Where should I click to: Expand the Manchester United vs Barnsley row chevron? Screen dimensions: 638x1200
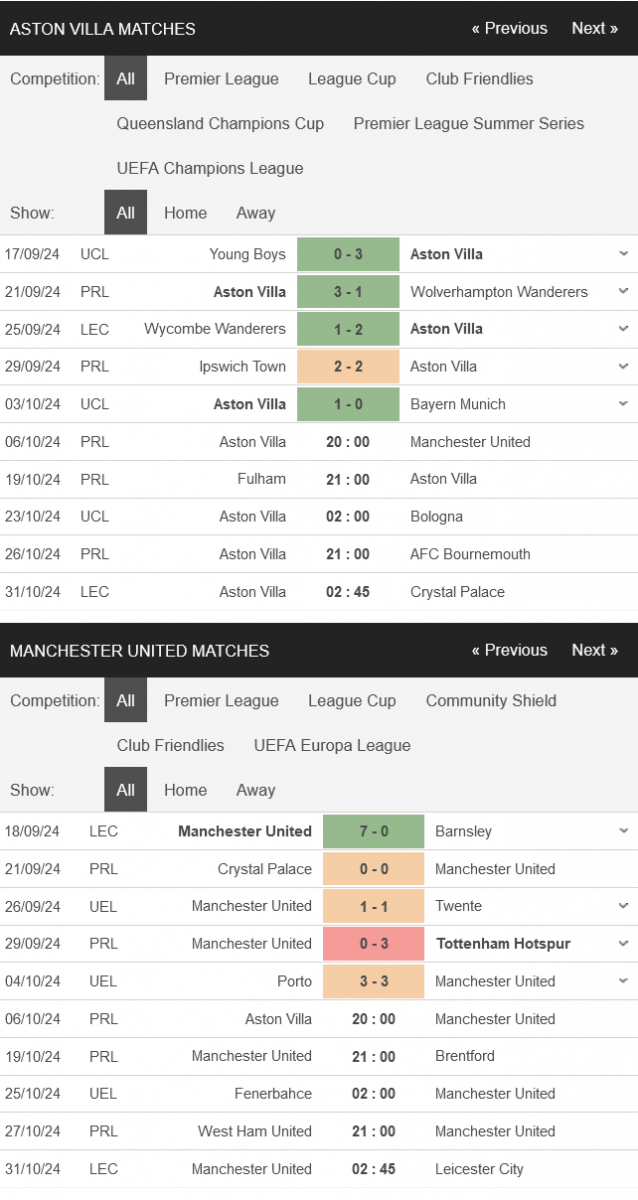tap(623, 831)
